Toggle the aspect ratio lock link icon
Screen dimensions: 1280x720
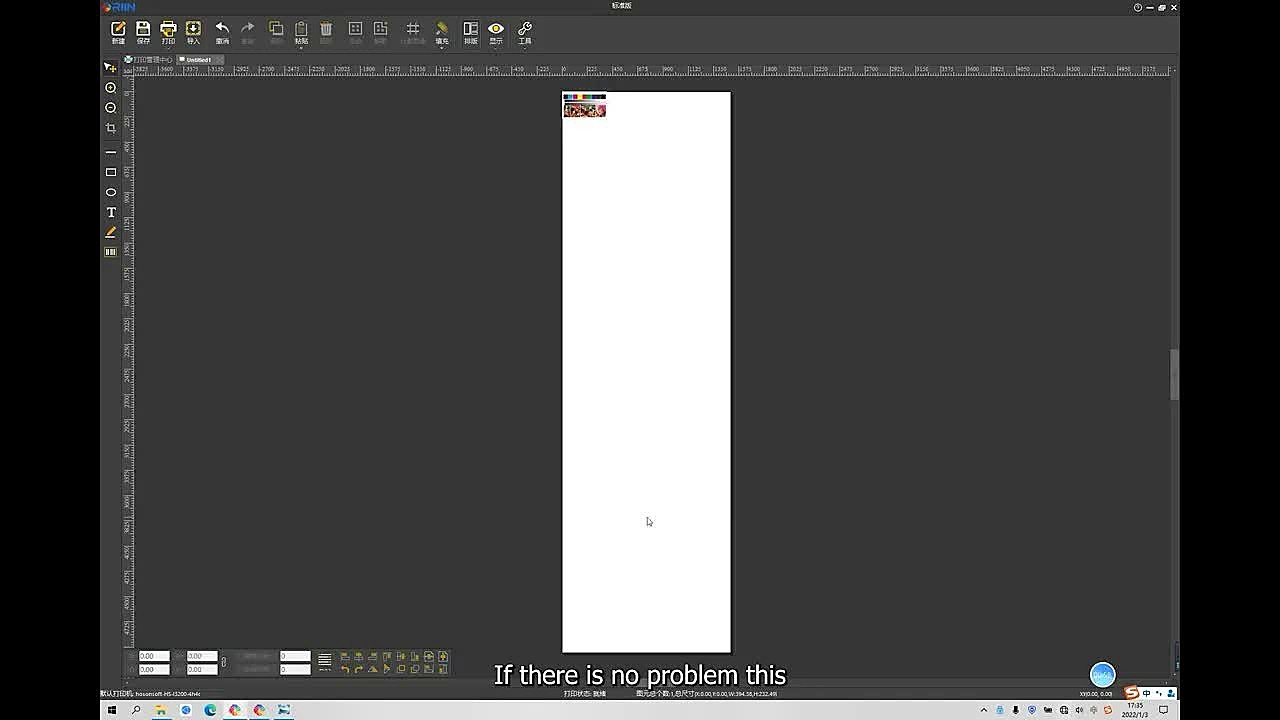224,662
